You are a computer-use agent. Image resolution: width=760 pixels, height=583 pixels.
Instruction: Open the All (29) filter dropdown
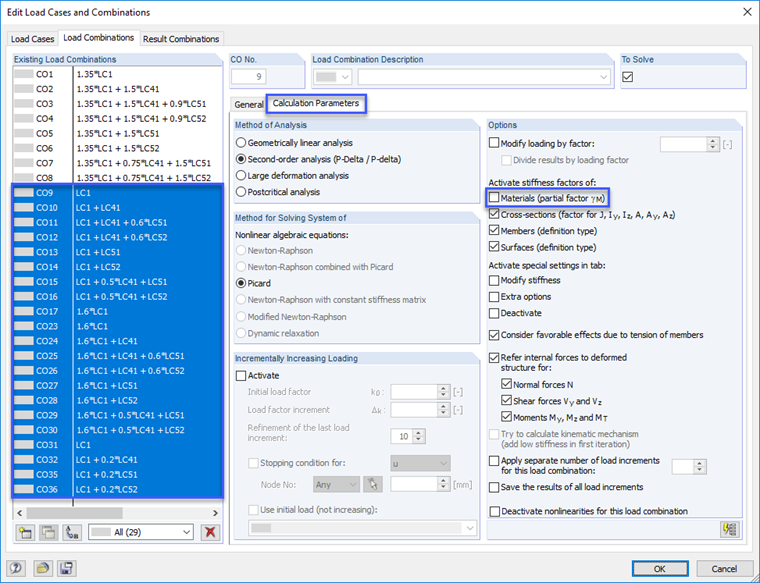click(x=141, y=532)
